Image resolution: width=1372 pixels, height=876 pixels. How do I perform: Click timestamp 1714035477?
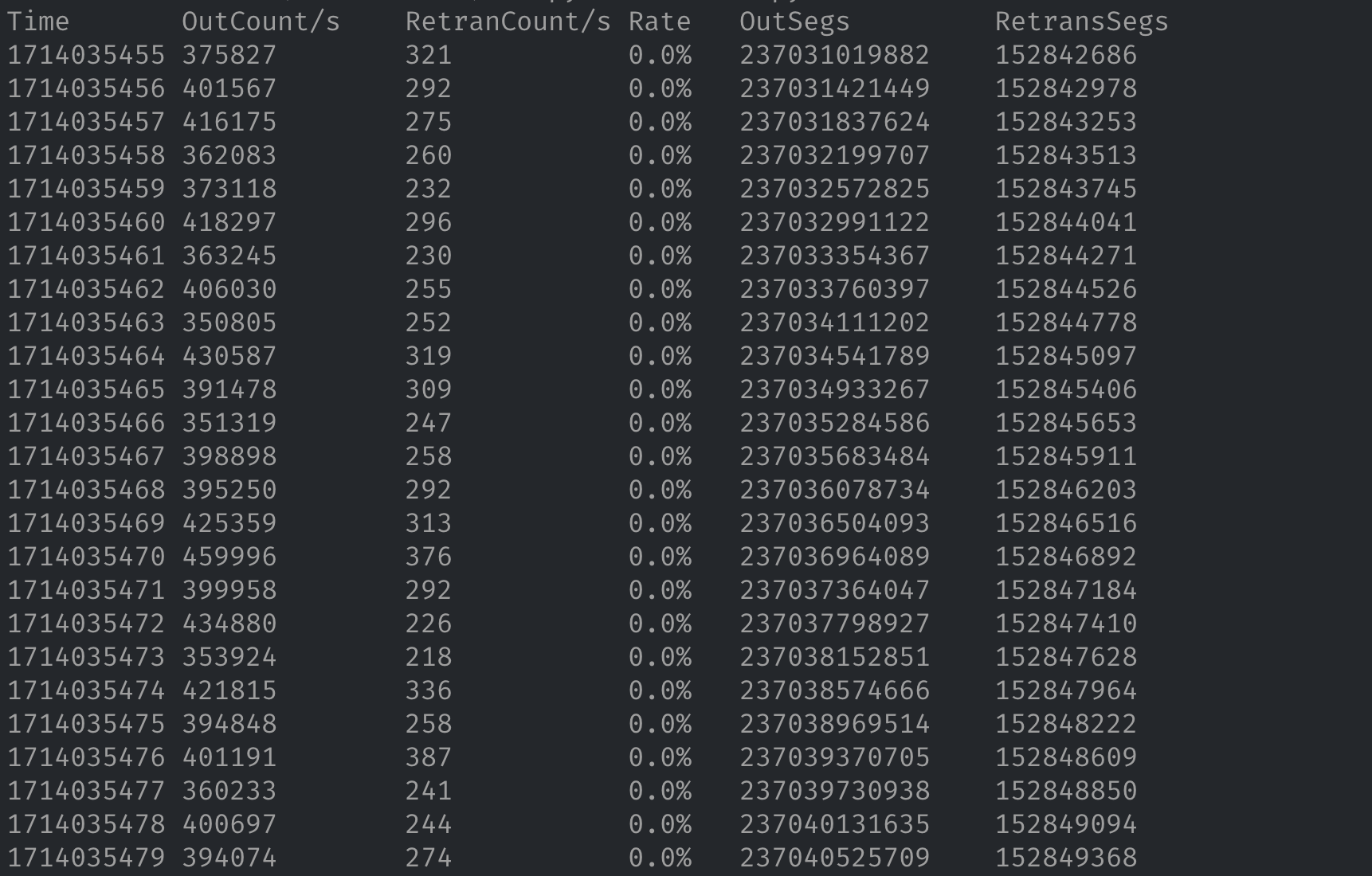tap(86, 791)
